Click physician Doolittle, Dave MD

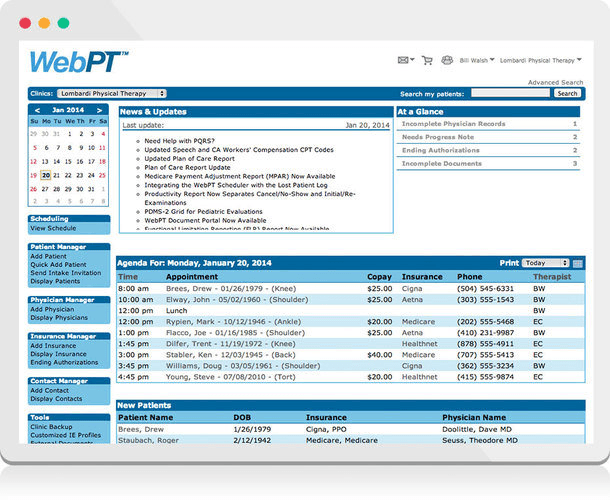coord(477,429)
